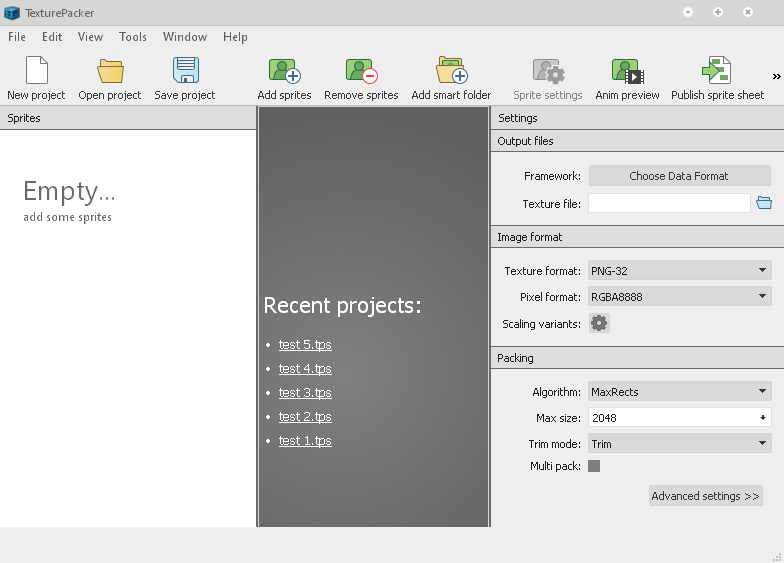Publish sprite sheet
The height and width of the screenshot is (563, 784).
point(718,78)
